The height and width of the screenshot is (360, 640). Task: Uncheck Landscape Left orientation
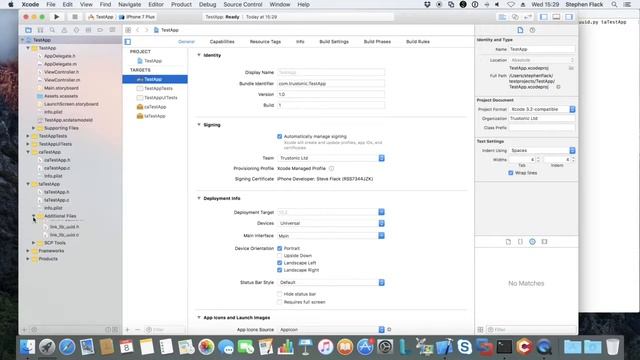click(x=280, y=263)
